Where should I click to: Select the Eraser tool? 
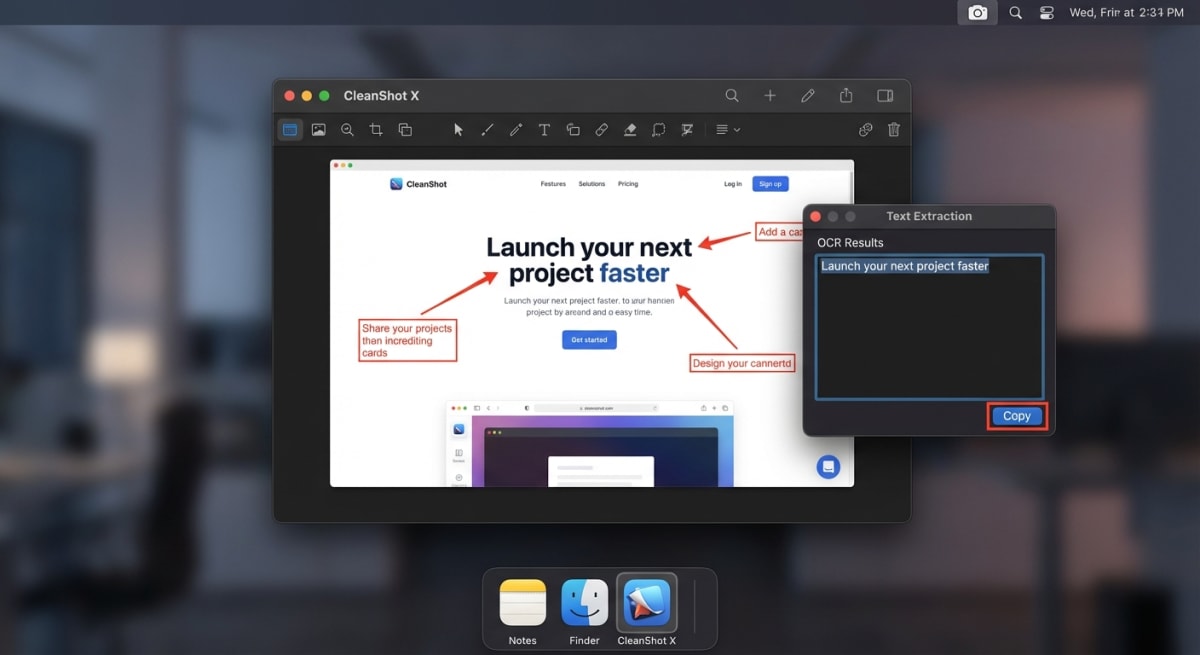click(630, 129)
